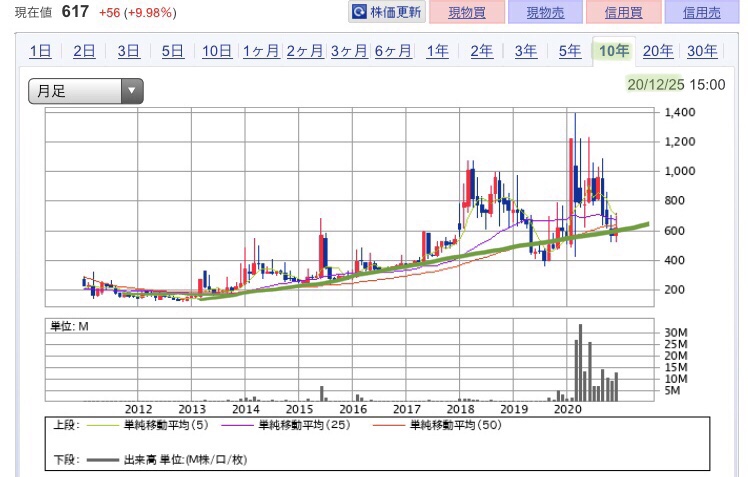Select the 1日 period tab
The width and height of the screenshot is (748, 477).
(x=40, y=51)
